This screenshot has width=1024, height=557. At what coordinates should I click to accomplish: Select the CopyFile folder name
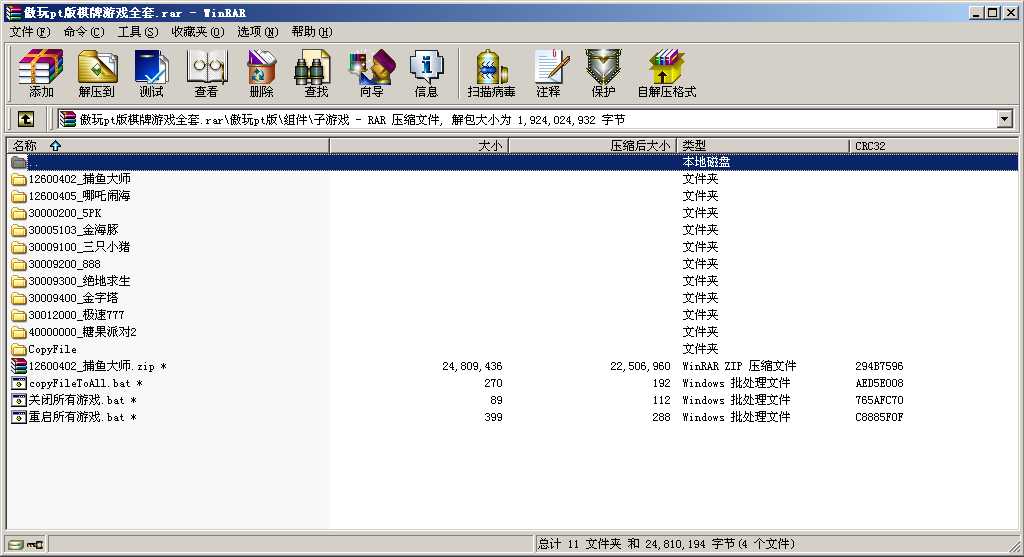tap(52, 349)
